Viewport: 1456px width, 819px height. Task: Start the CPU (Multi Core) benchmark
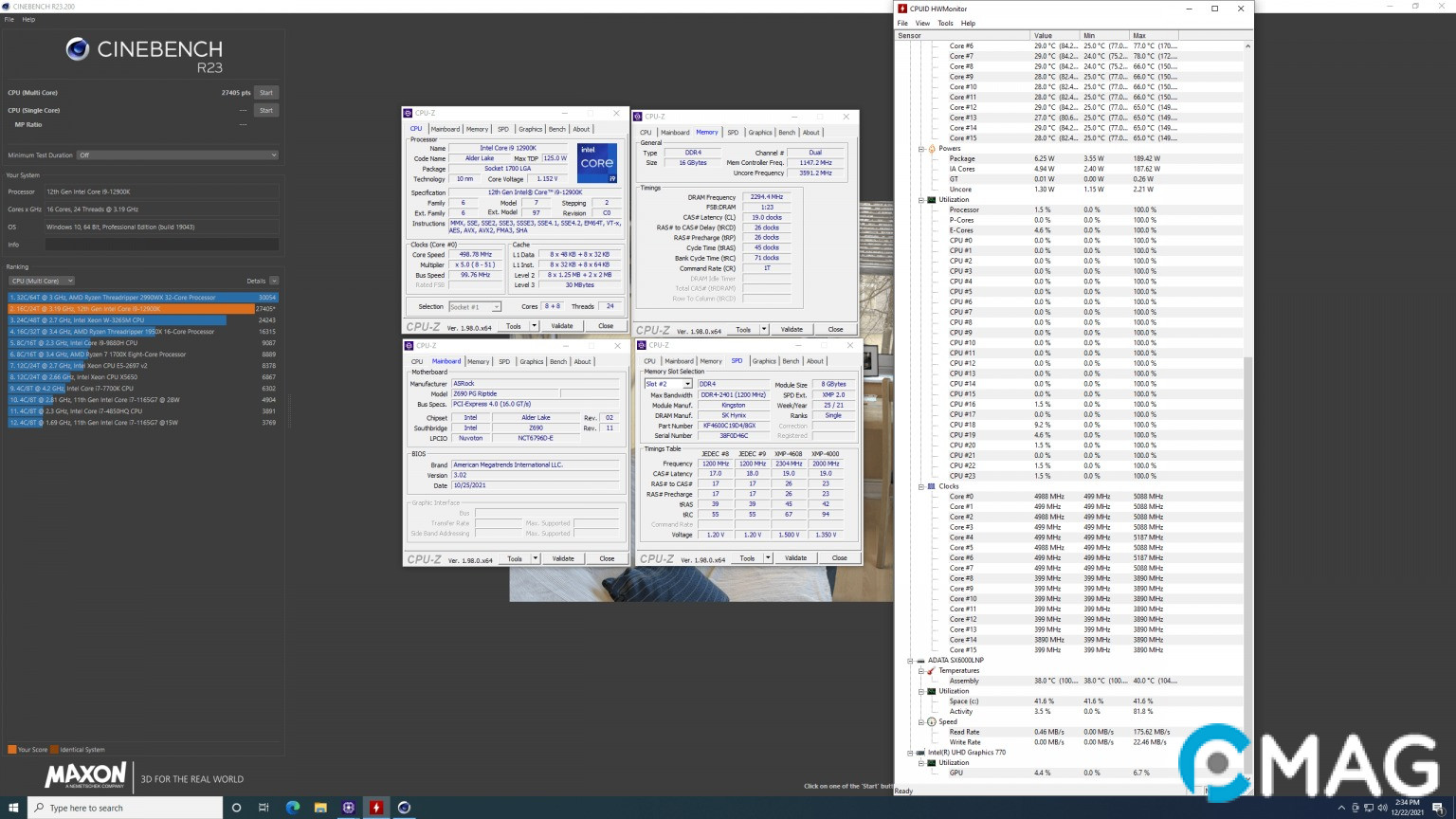tap(266, 93)
